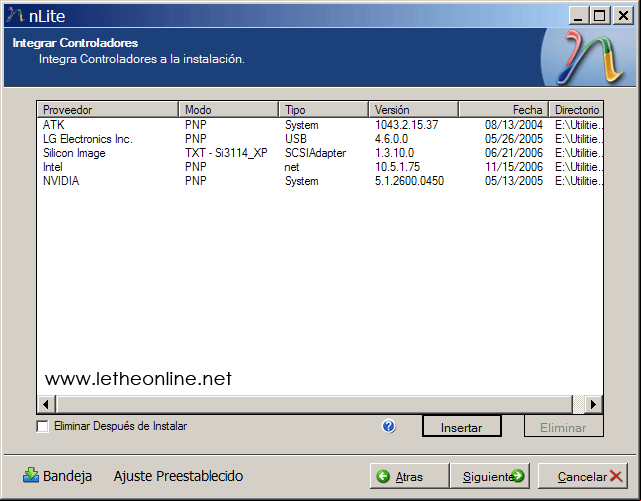The width and height of the screenshot is (641, 501).
Task: Sort by the Modo column header
Action: pos(229,110)
